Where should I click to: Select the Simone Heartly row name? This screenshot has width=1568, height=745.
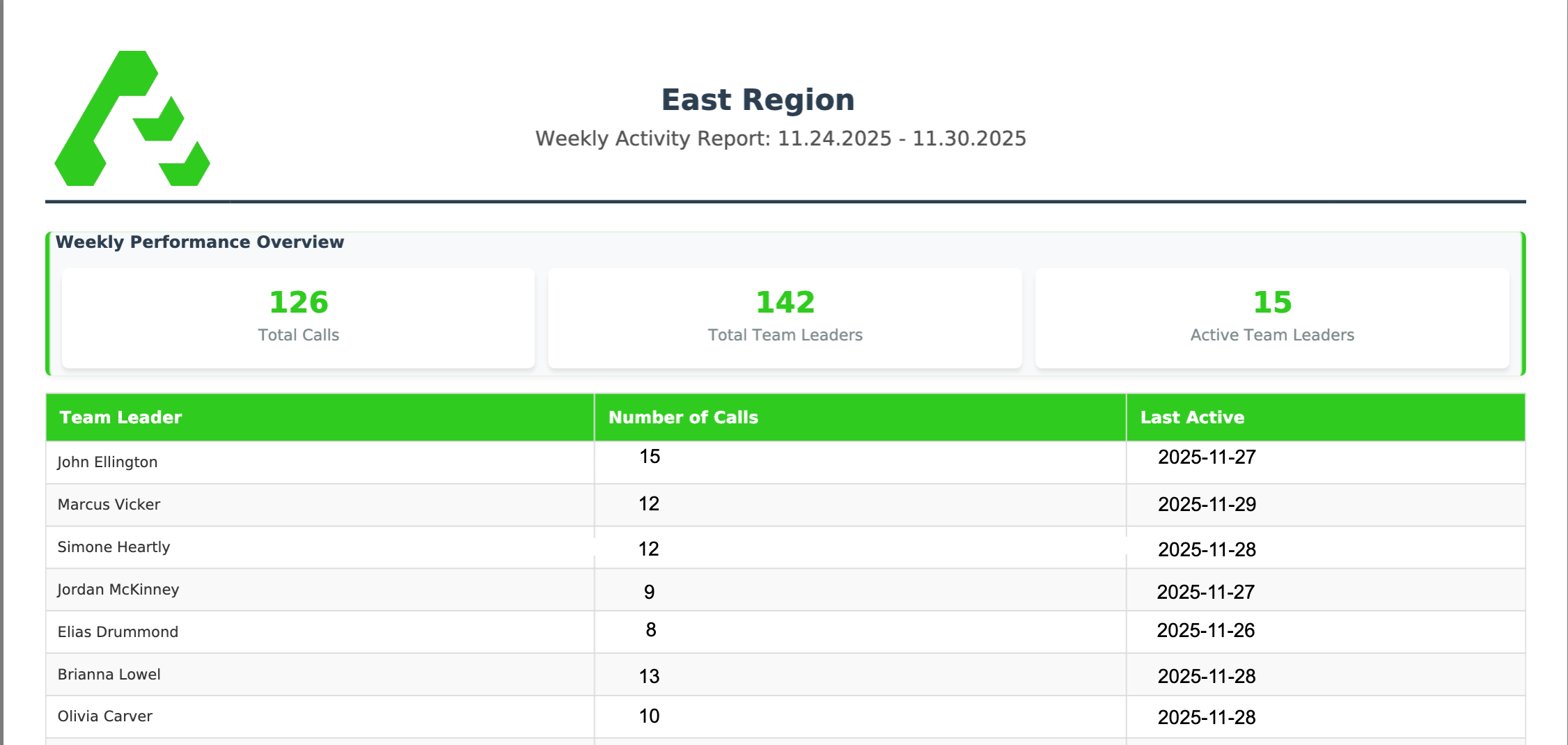point(113,547)
